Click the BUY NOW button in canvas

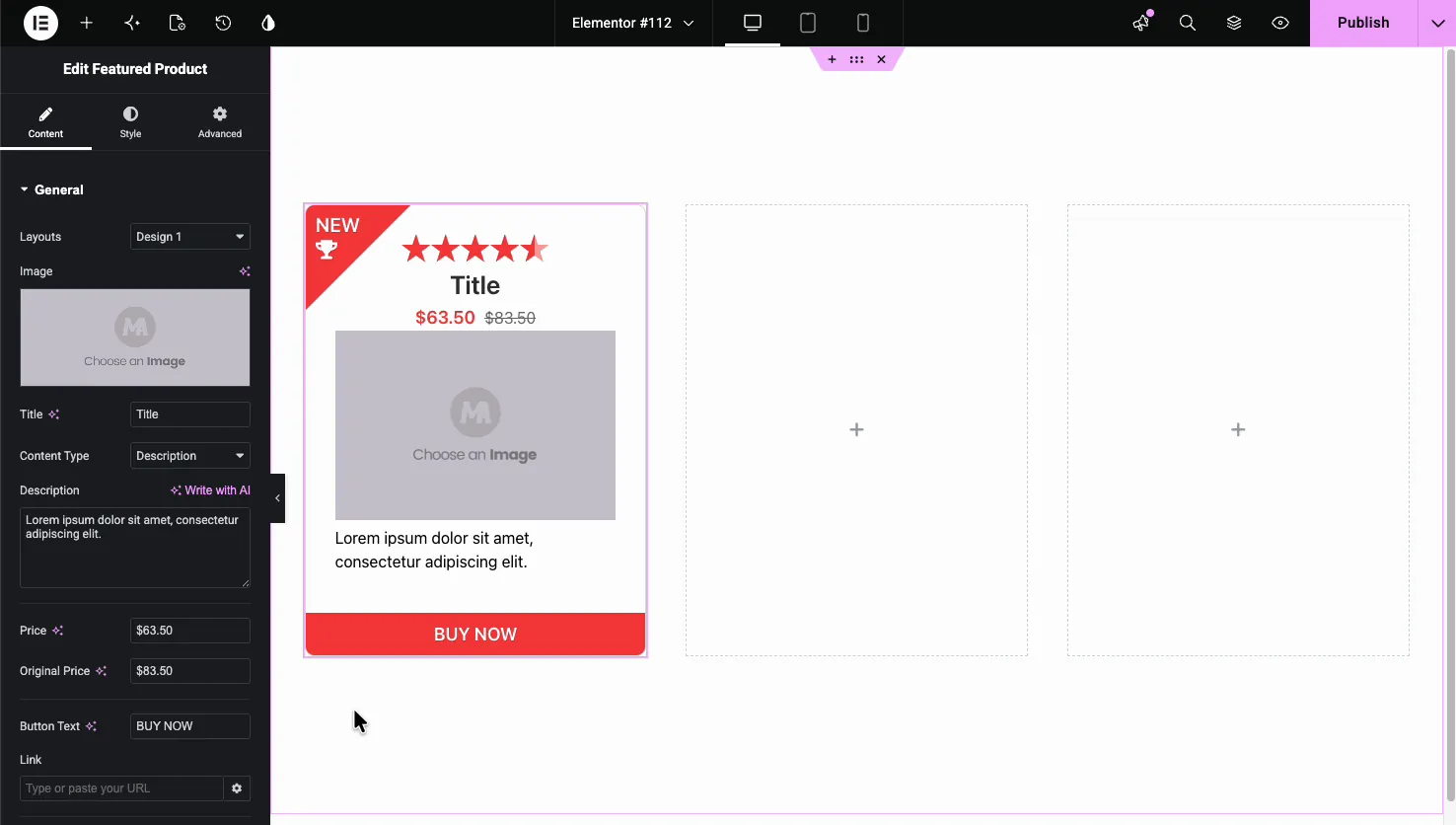(x=475, y=635)
